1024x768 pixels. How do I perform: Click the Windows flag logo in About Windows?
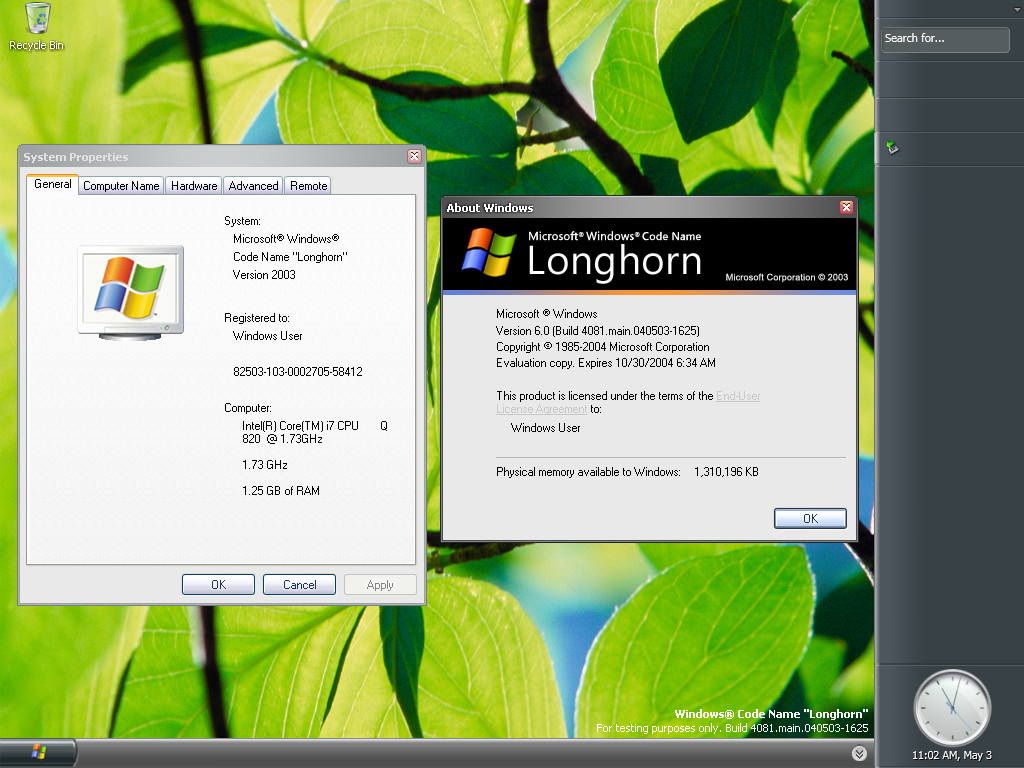(x=489, y=252)
